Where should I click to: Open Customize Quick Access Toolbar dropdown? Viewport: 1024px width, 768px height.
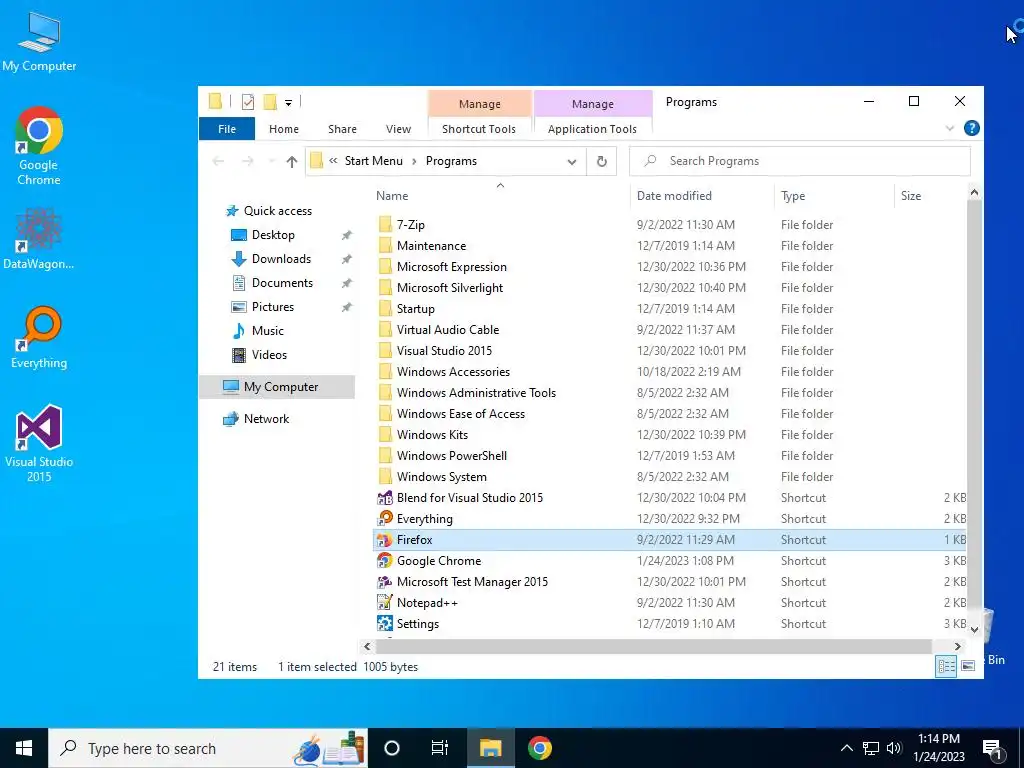(x=288, y=103)
